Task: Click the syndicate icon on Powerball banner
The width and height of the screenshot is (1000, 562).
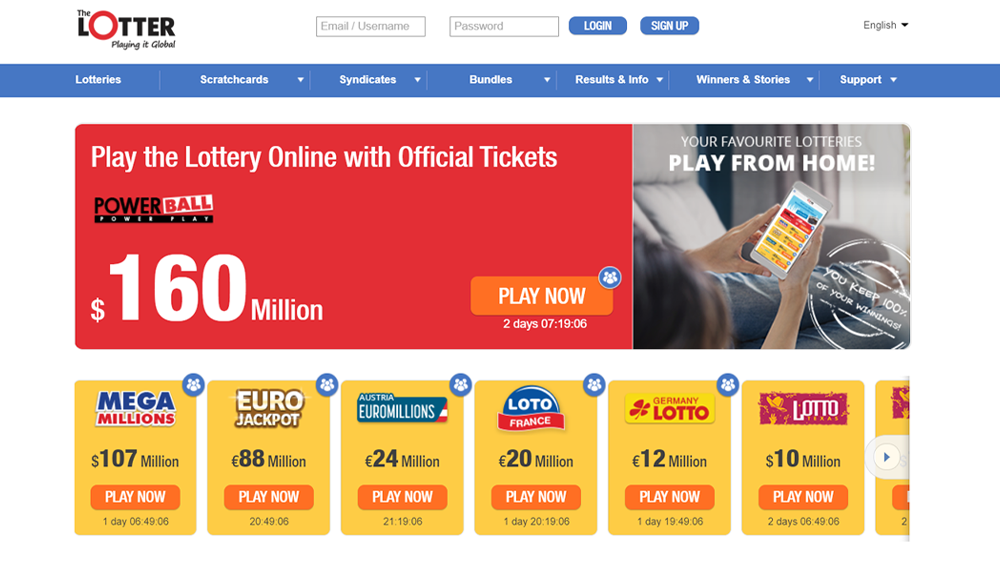Action: pos(610,277)
